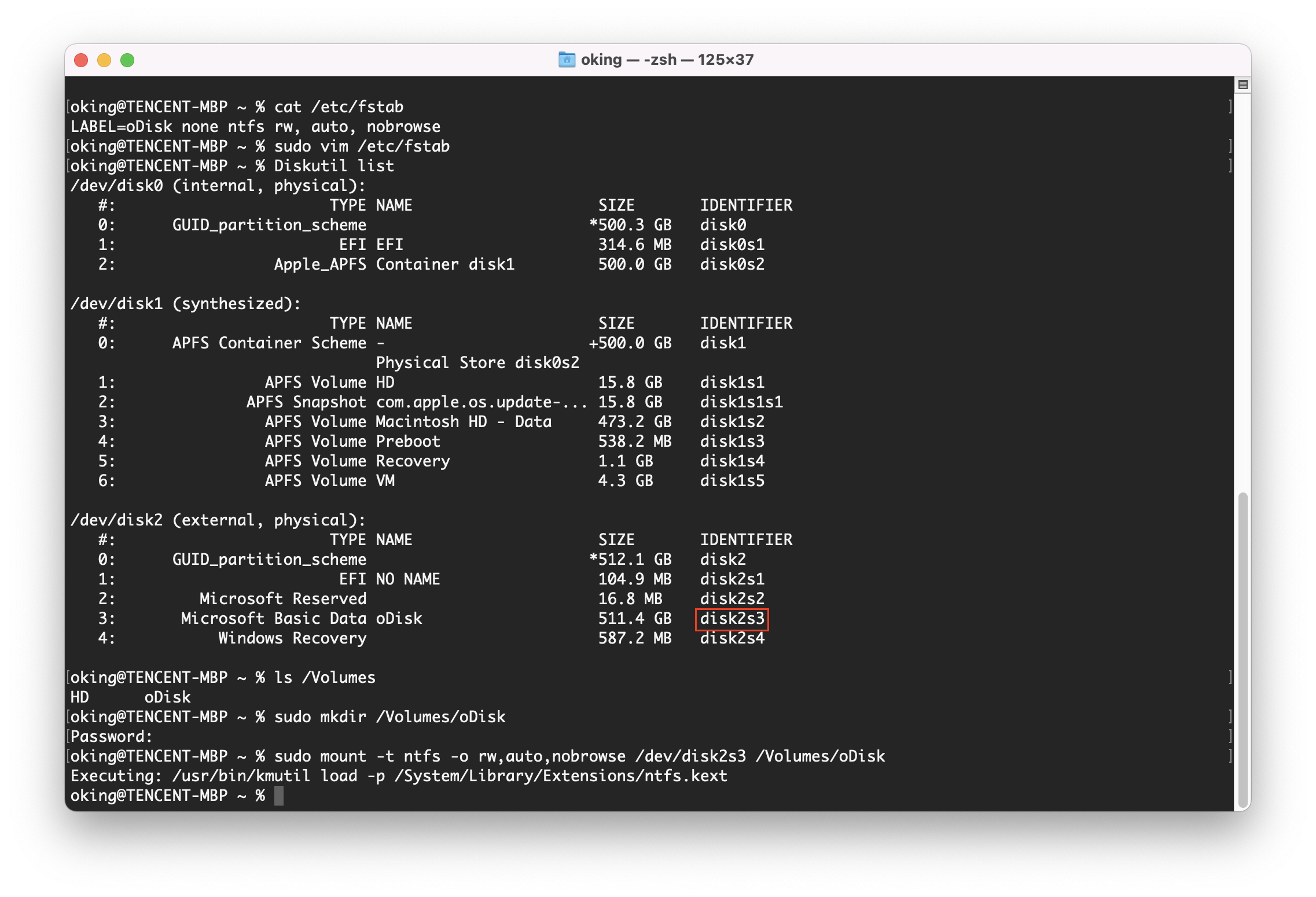
Task: Click the '4.3 GB' size value
Action: [626, 481]
